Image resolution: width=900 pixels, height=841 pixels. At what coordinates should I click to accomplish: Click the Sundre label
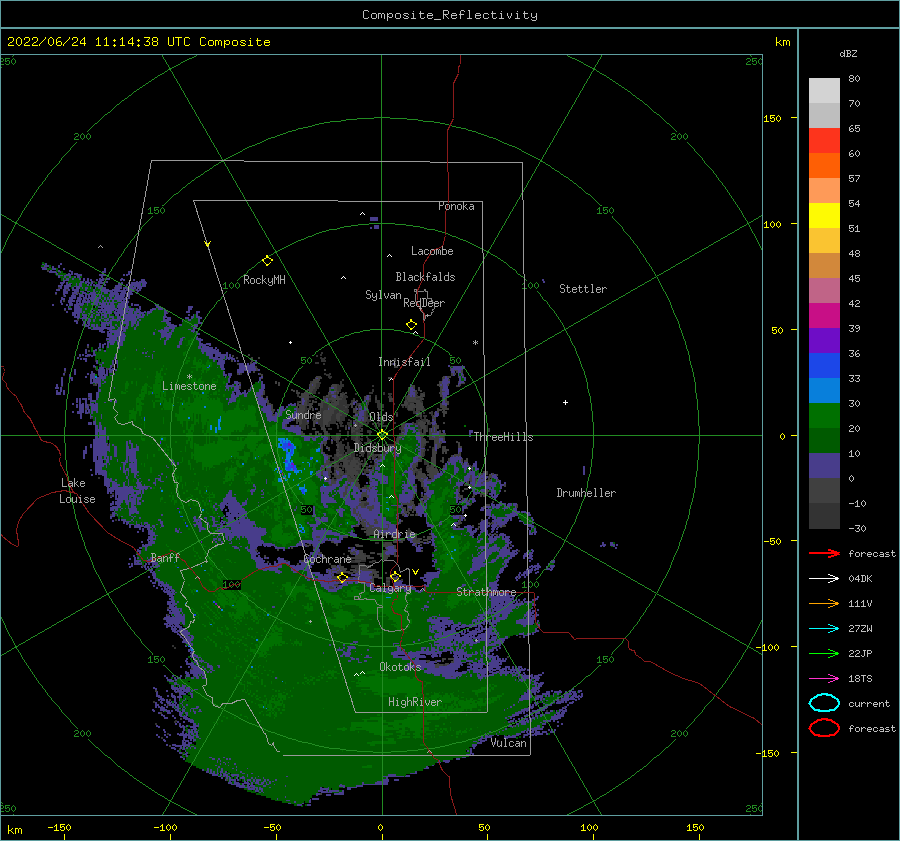tap(303, 414)
